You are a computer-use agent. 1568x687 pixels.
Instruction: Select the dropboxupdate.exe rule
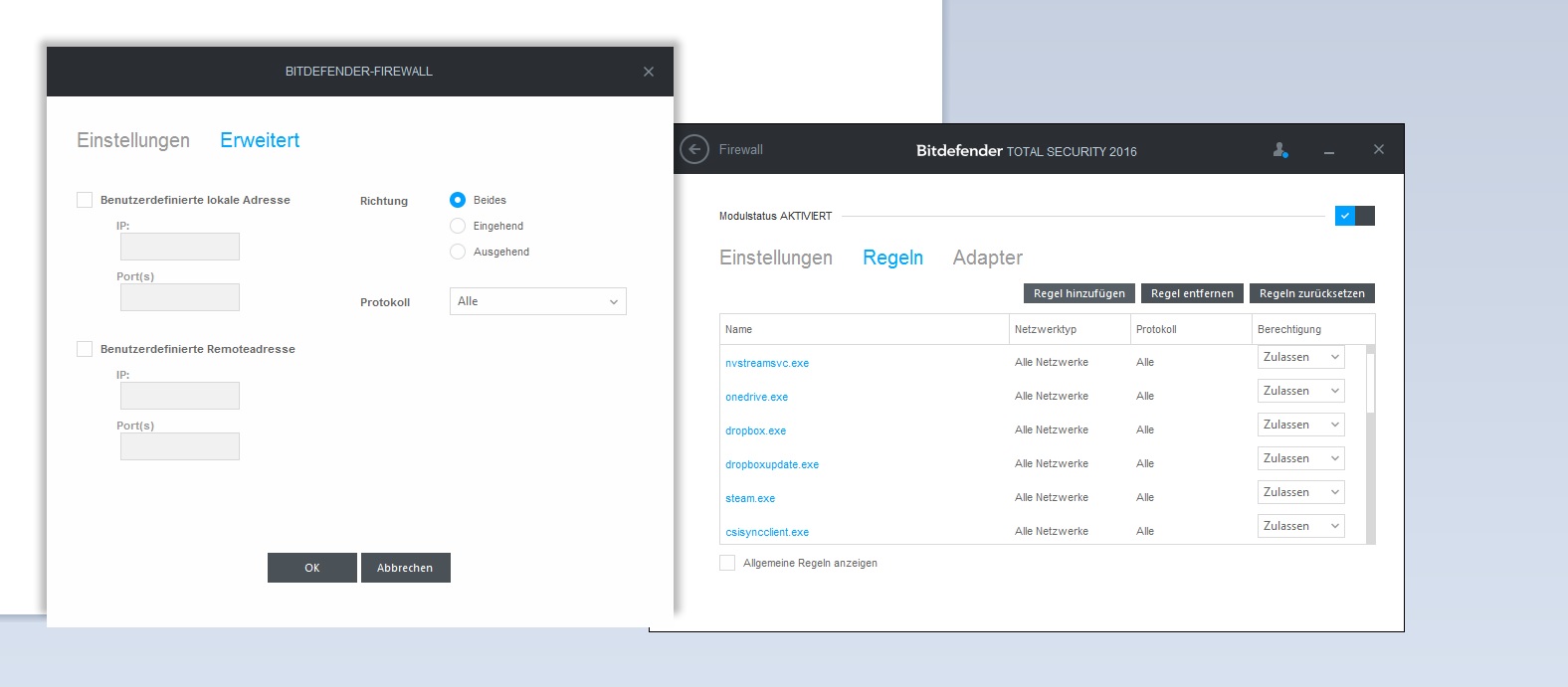772,464
